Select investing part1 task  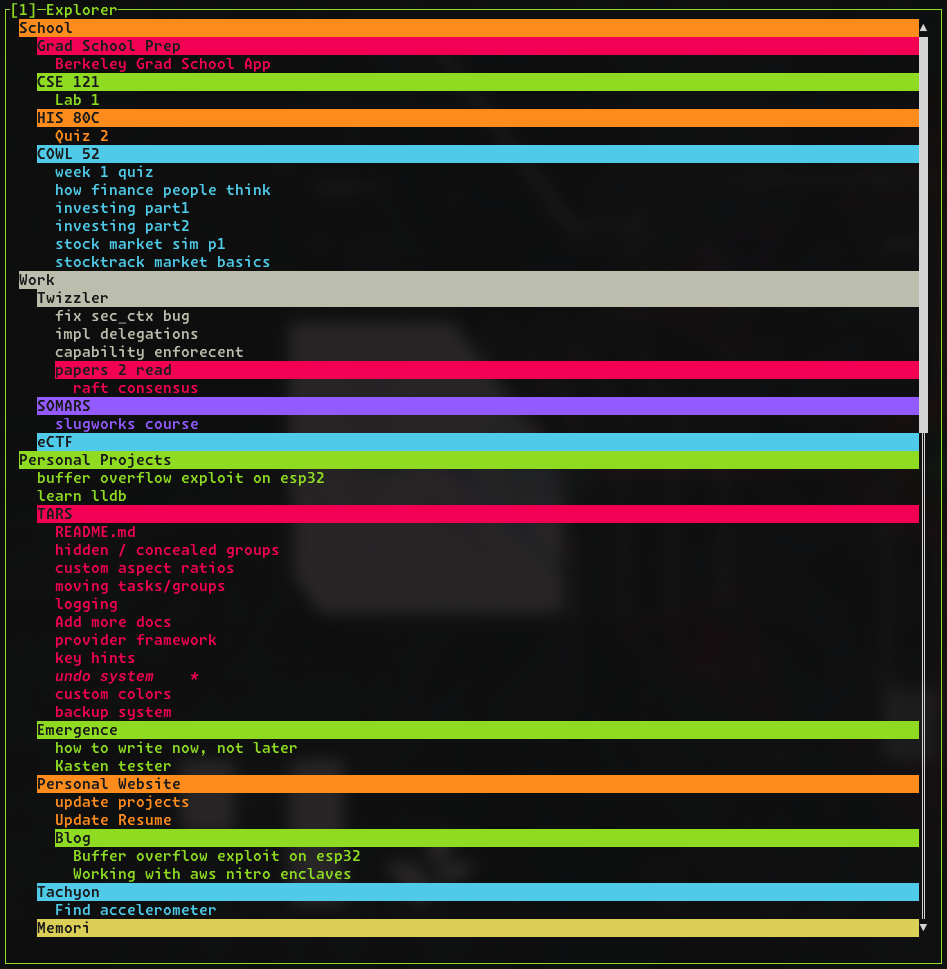pyautogui.click(x=122, y=208)
